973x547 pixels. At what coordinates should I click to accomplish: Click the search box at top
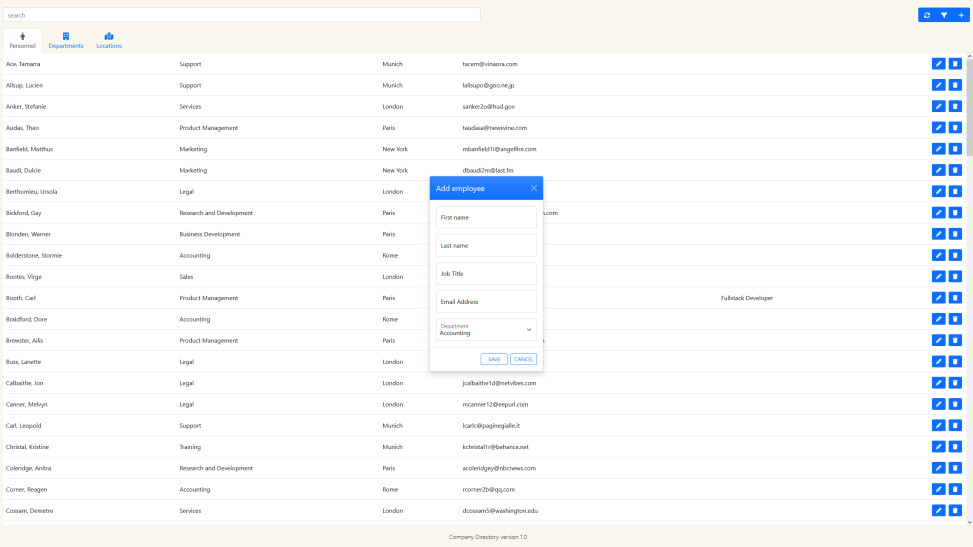pyautogui.click(x=241, y=15)
